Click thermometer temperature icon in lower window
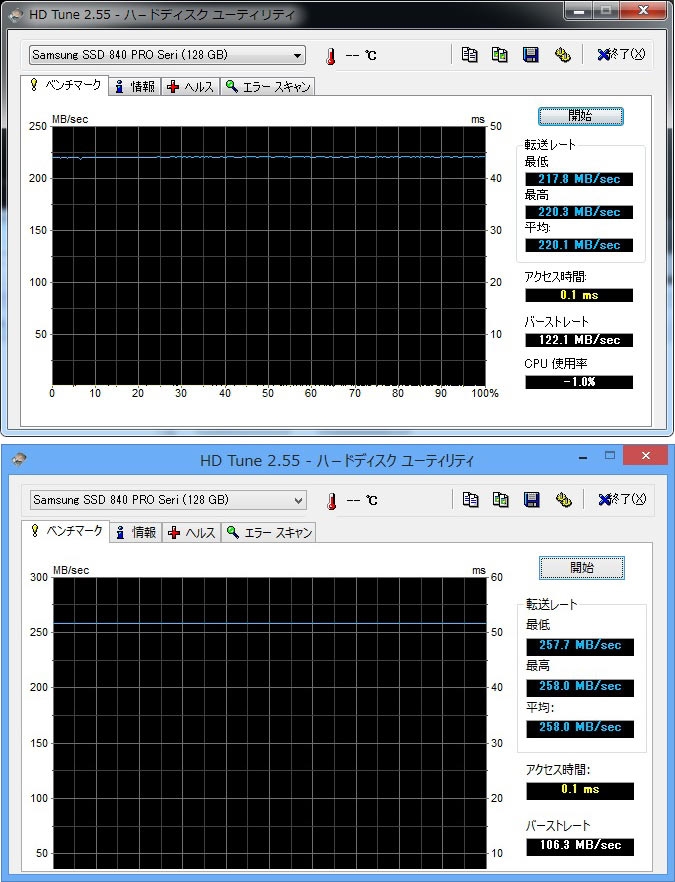The height and width of the screenshot is (882, 675). (x=332, y=501)
